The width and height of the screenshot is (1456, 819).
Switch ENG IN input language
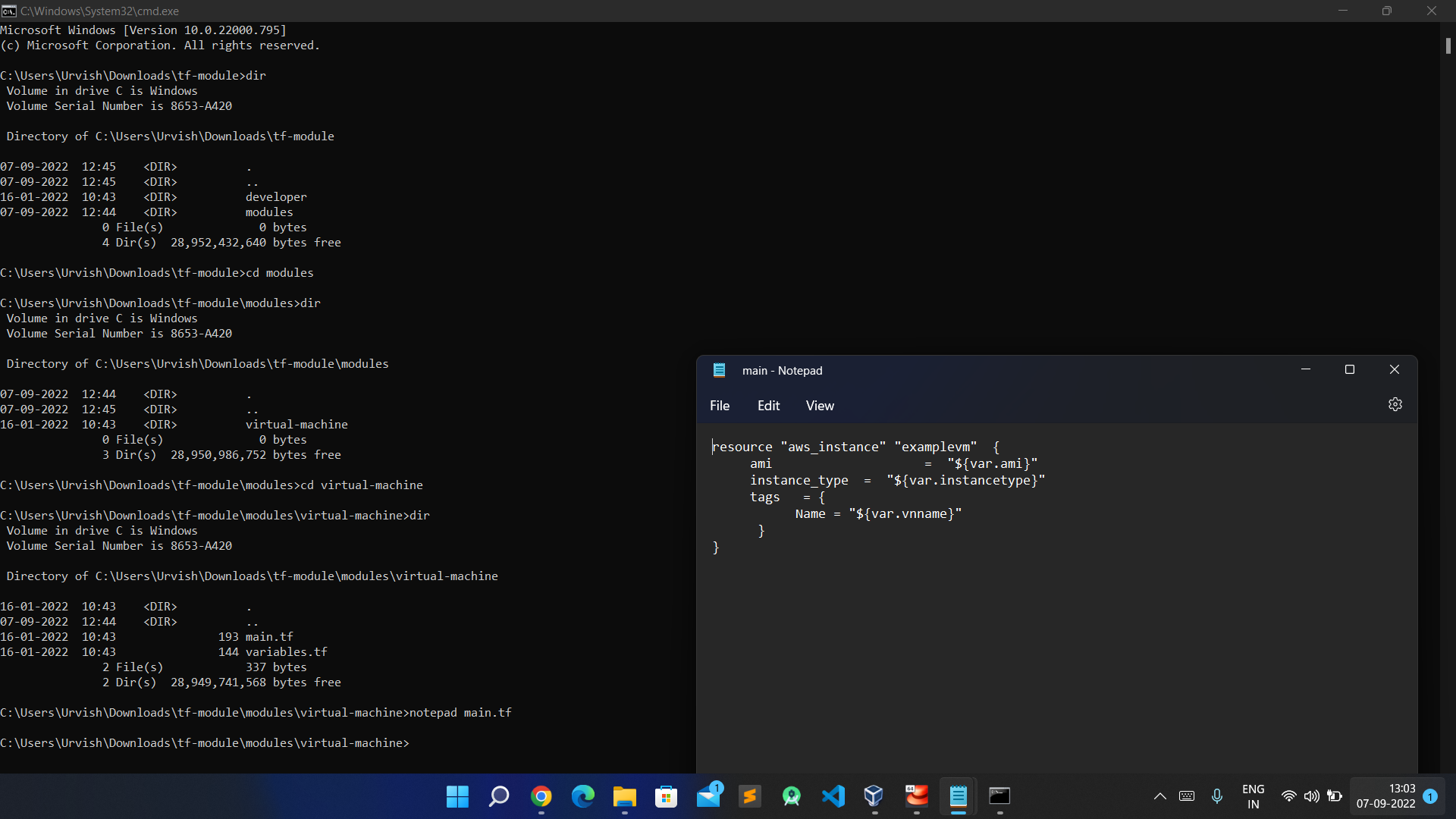1253,796
